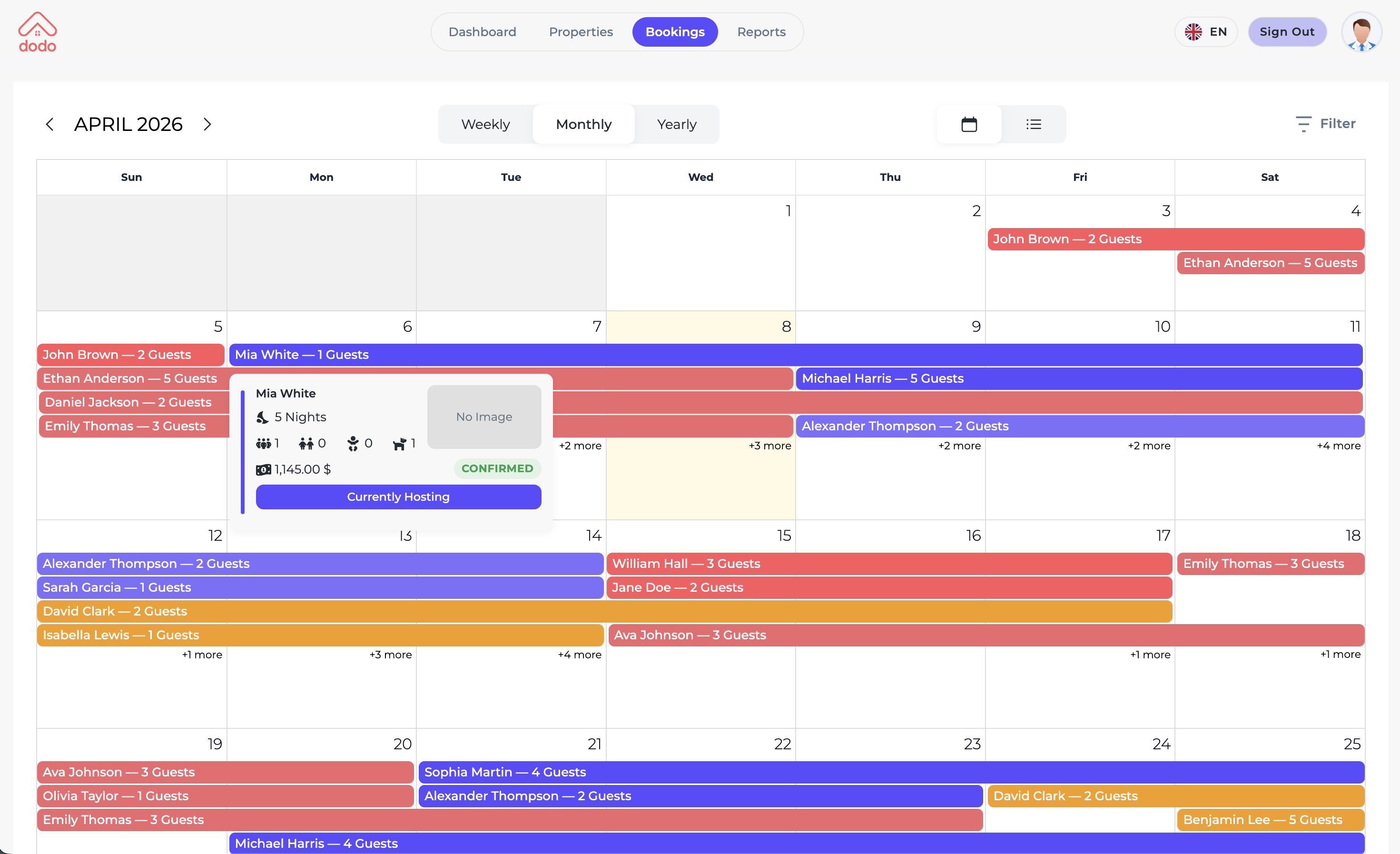Open the Dashboard page

[x=482, y=32]
